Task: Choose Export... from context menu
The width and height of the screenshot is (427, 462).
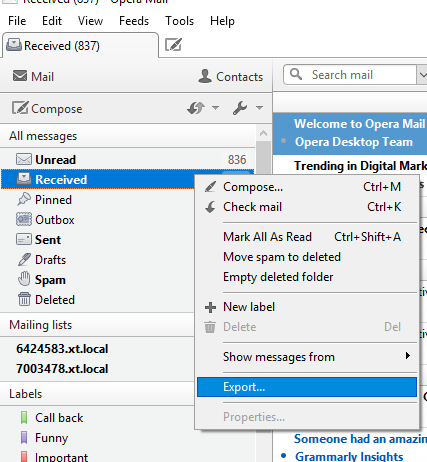Action: tap(307, 387)
